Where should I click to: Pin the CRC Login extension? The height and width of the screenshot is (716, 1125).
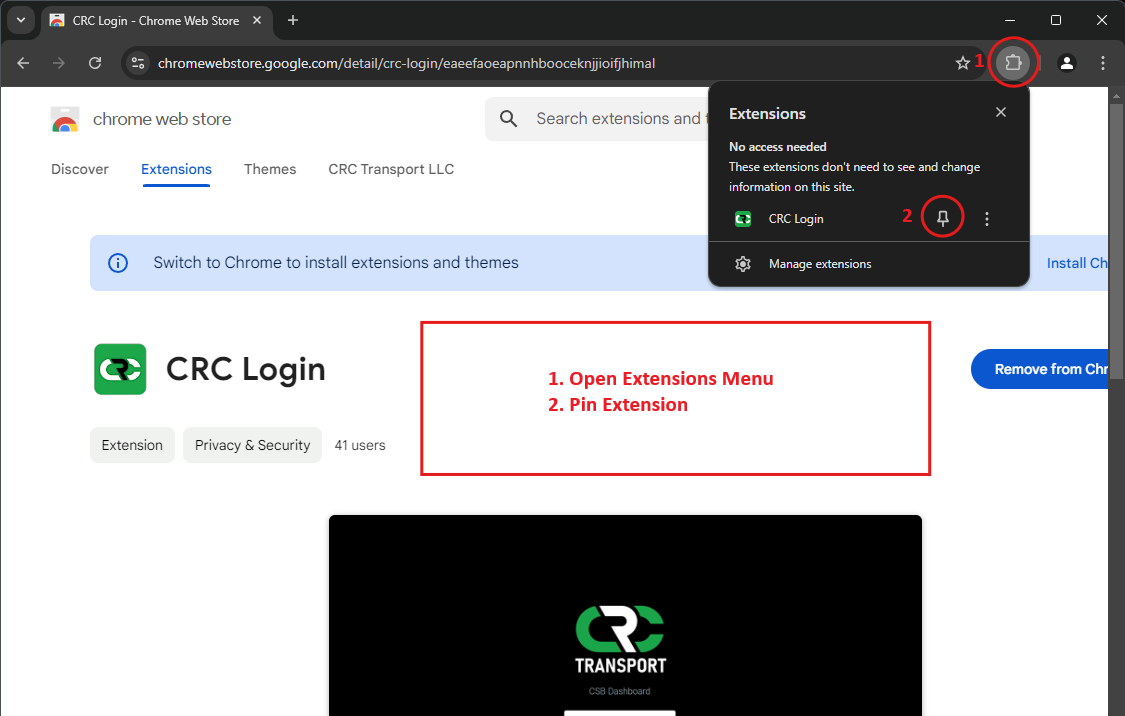pyautogui.click(x=942, y=219)
